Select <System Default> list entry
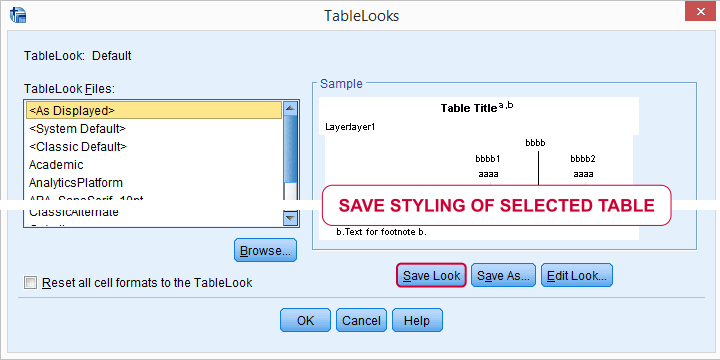Viewport: 720px width, 360px height. click(x=154, y=129)
